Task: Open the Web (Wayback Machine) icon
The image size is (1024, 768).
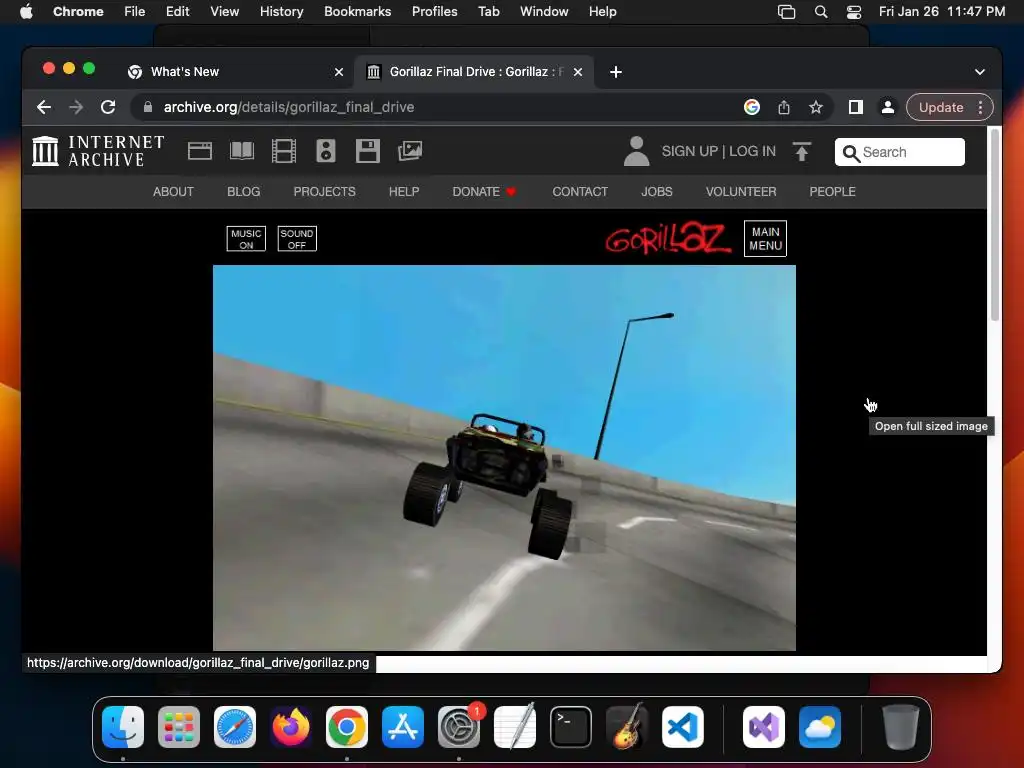Action: [200, 151]
